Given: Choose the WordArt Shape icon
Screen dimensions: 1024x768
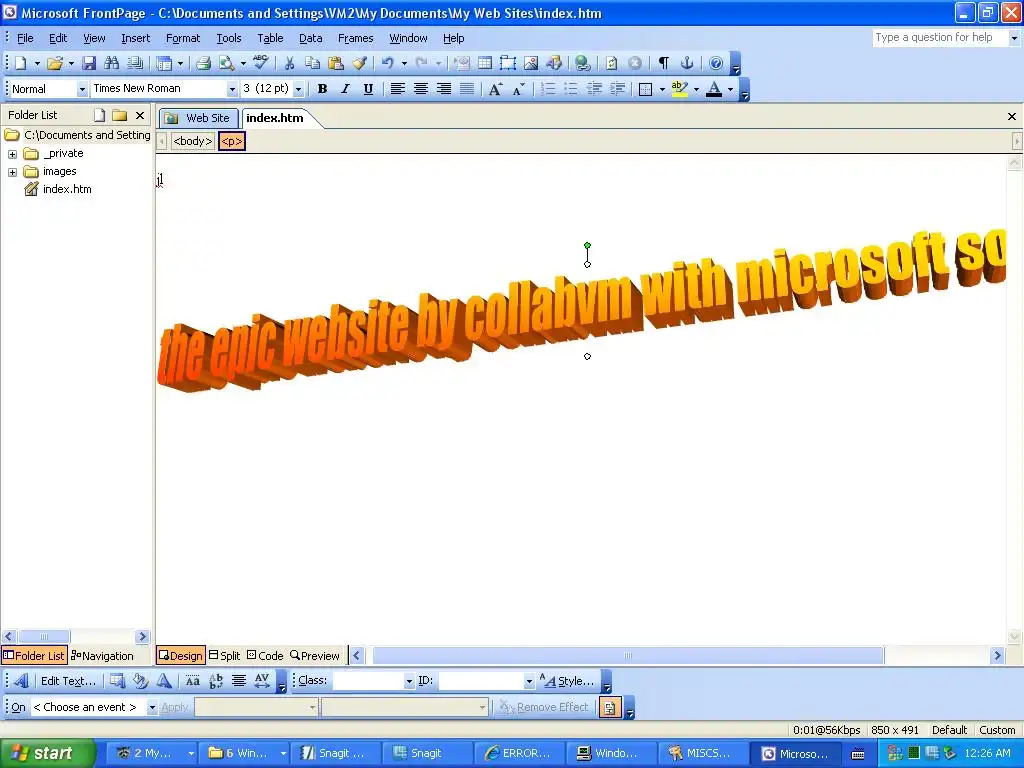Looking at the screenshot, I should 164,681.
